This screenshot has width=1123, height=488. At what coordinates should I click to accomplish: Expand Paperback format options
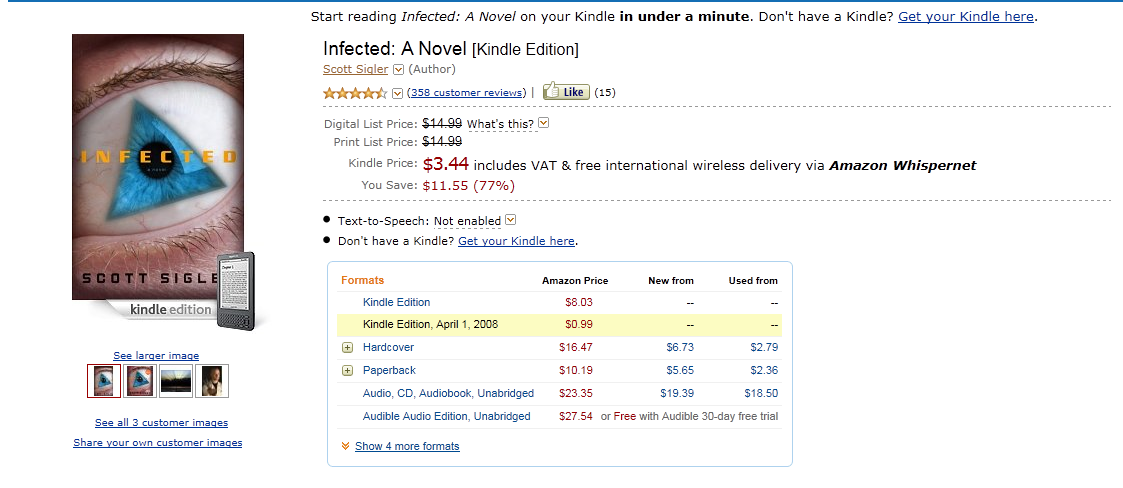[348, 371]
